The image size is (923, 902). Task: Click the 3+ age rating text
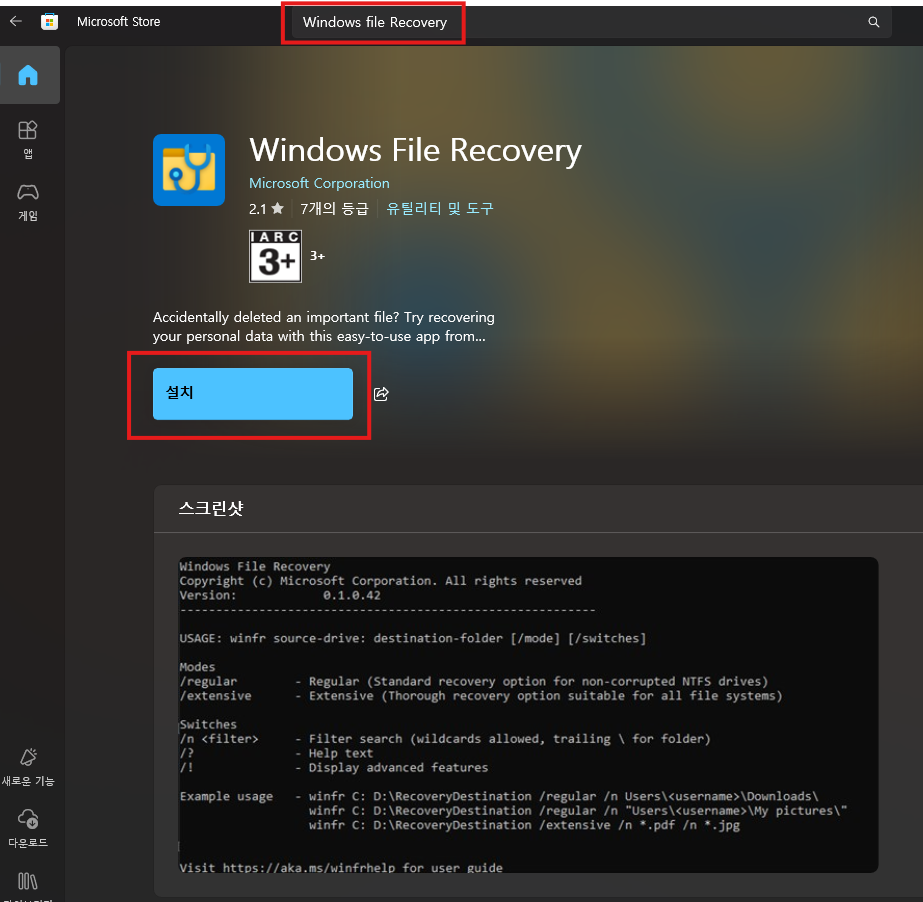coord(317,256)
